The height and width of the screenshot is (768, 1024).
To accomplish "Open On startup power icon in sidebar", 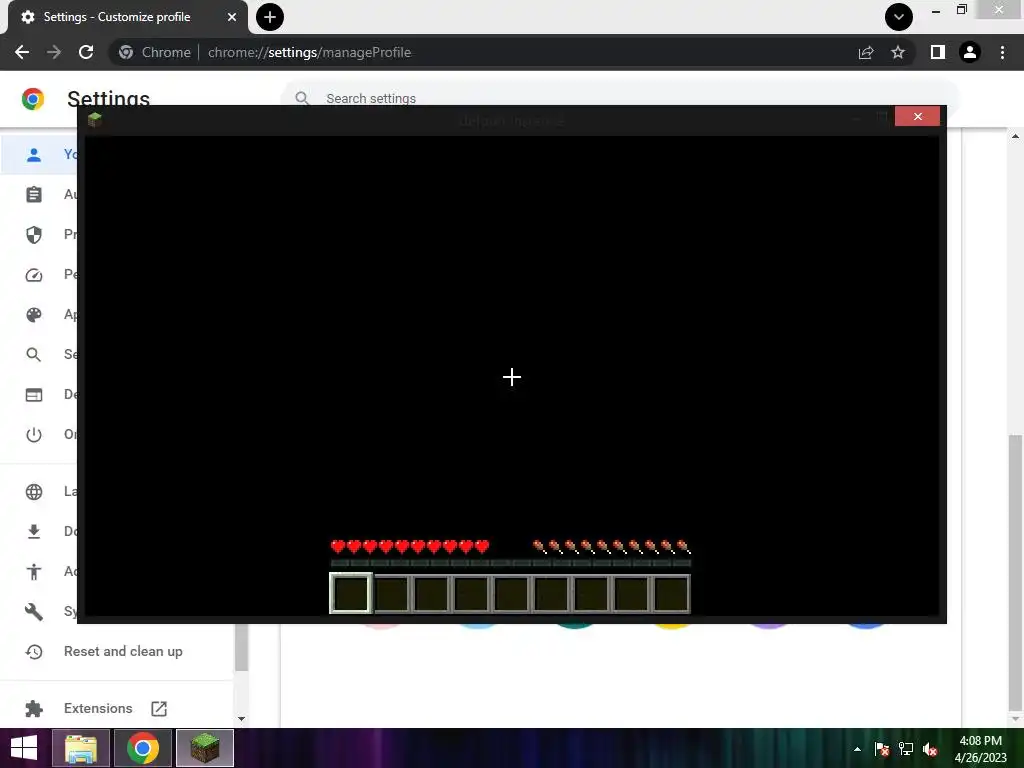I will pos(34,434).
